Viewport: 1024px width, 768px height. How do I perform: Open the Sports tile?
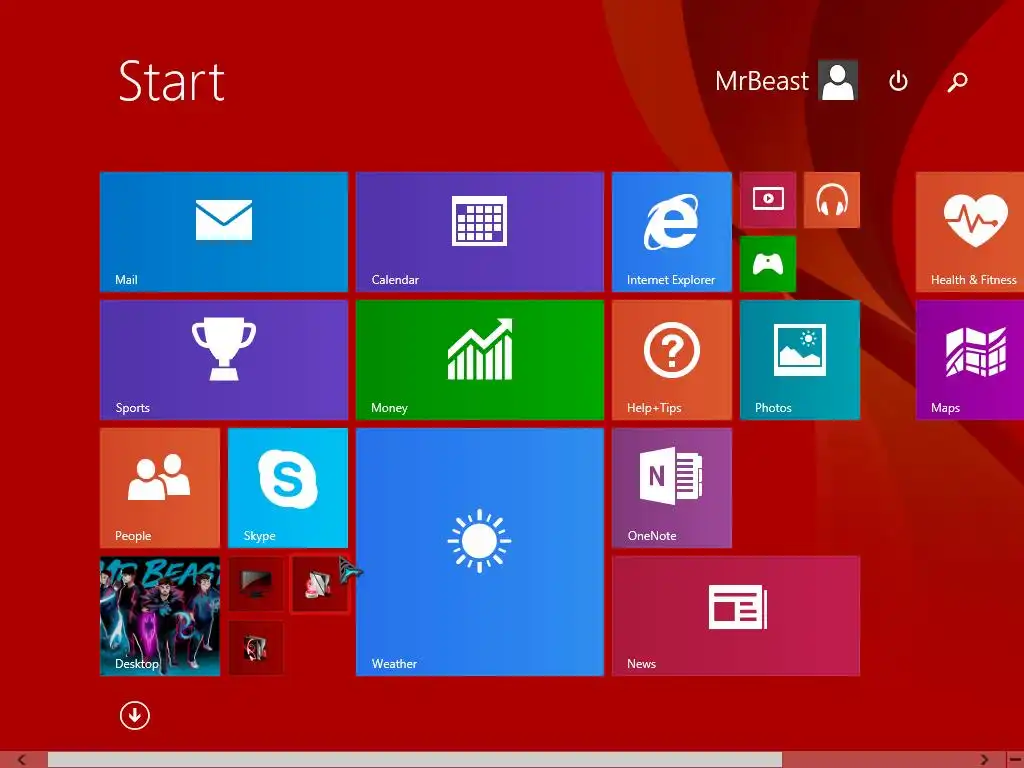[224, 360]
